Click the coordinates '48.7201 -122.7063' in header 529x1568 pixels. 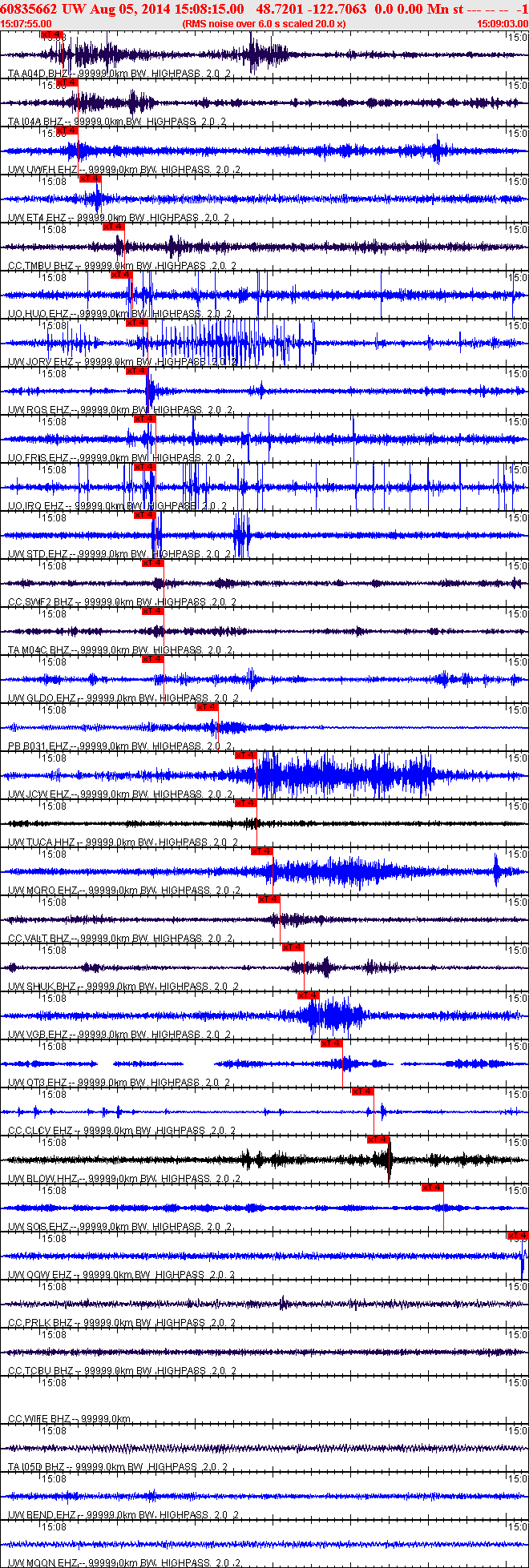click(x=312, y=9)
